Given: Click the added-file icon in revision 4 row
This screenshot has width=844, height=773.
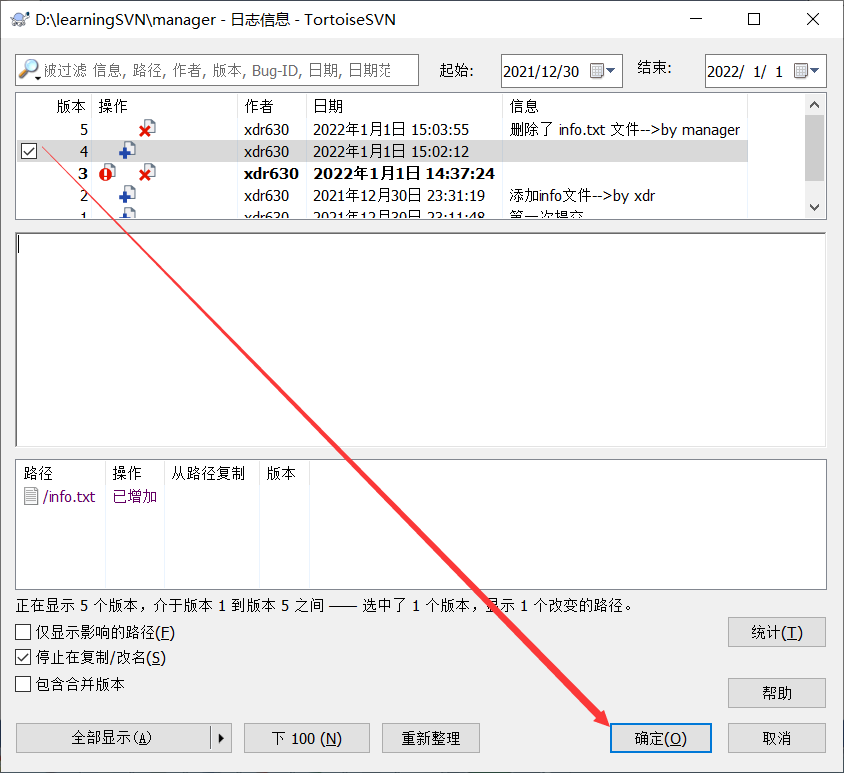Looking at the screenshot, I should tap(127, 150).
